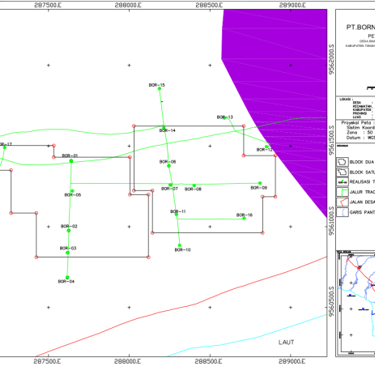This screenshot has width=375, height=366.
Task: Click the BOR-15 label text
Action: [157, 85]
